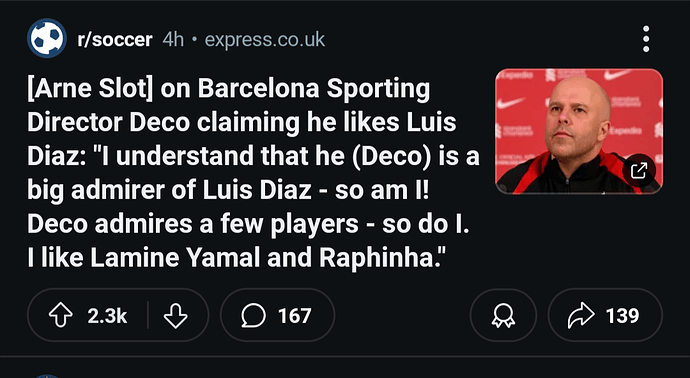Screen dimensions: 690x378
Task: Tap the 2.3k vote score
Action: tap(107, 316)
